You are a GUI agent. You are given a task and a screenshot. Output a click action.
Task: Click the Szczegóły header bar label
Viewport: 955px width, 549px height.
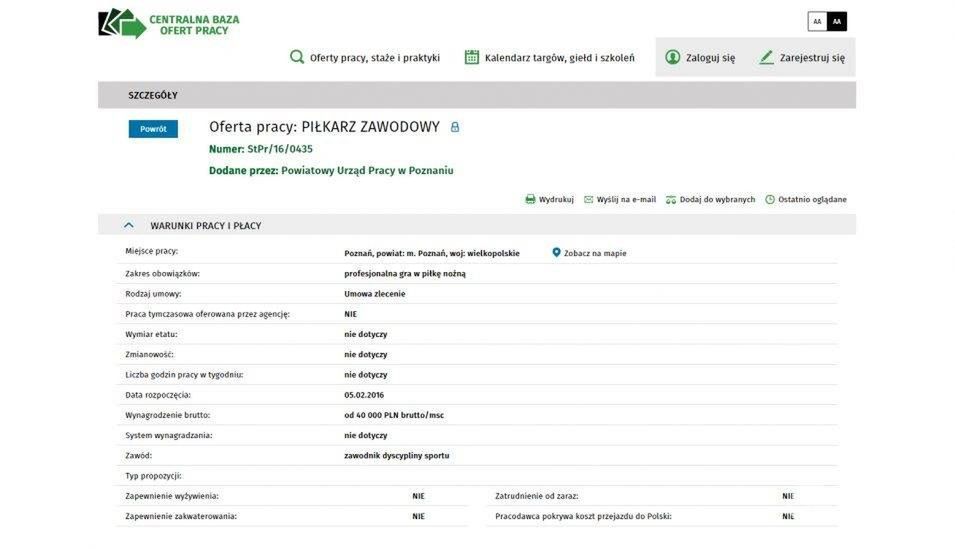pyautogui.click(x=153, y=95)
